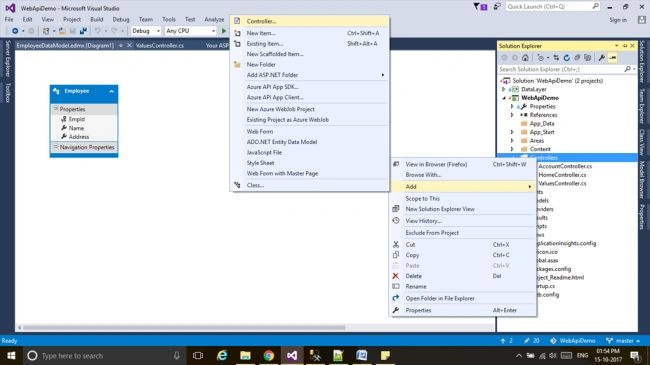This screenshot has width=650, height=365.
Task: Click the Sign in link
Action: [618, 20]
